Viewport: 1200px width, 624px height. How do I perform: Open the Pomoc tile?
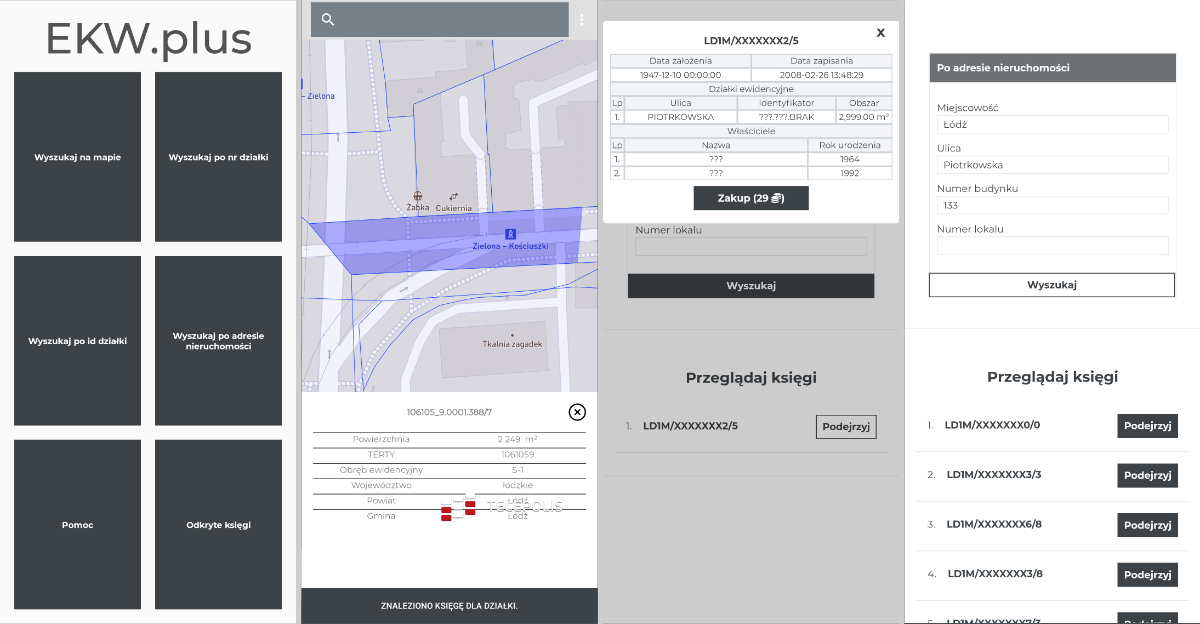coord(78,525)
